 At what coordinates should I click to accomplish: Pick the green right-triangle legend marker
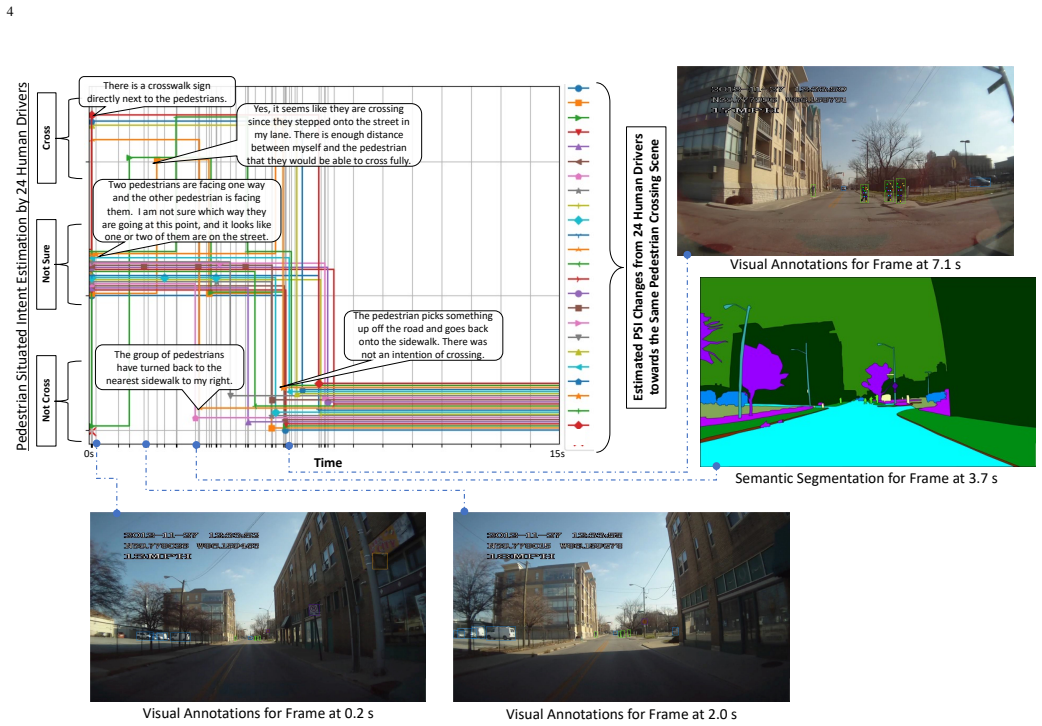tap(578, 118)
